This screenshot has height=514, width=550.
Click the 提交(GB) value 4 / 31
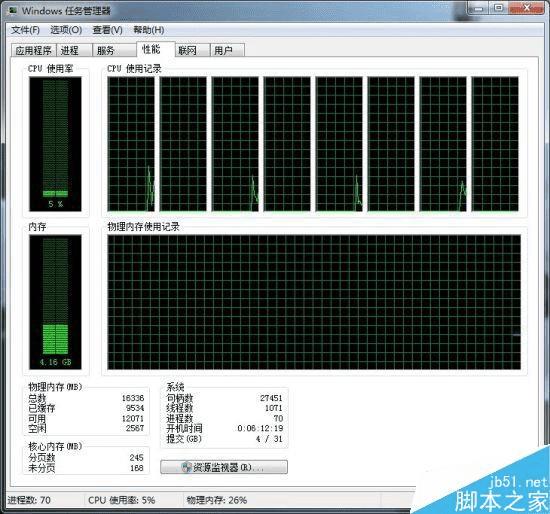[x=269, y=439]
